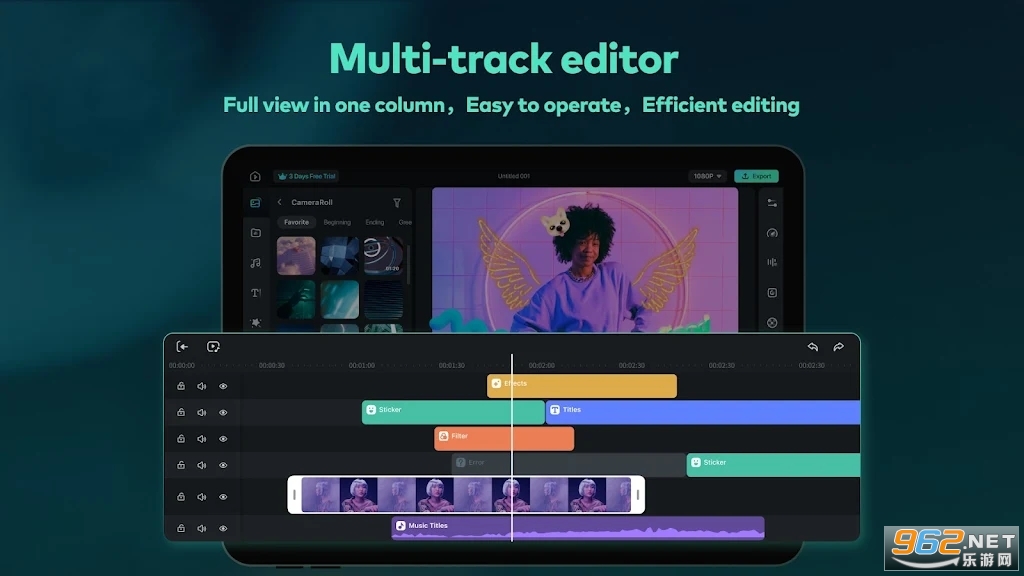Select the orange Filter clip on timeline
This screenshot has height=576, width=1024.
(504, 439)
